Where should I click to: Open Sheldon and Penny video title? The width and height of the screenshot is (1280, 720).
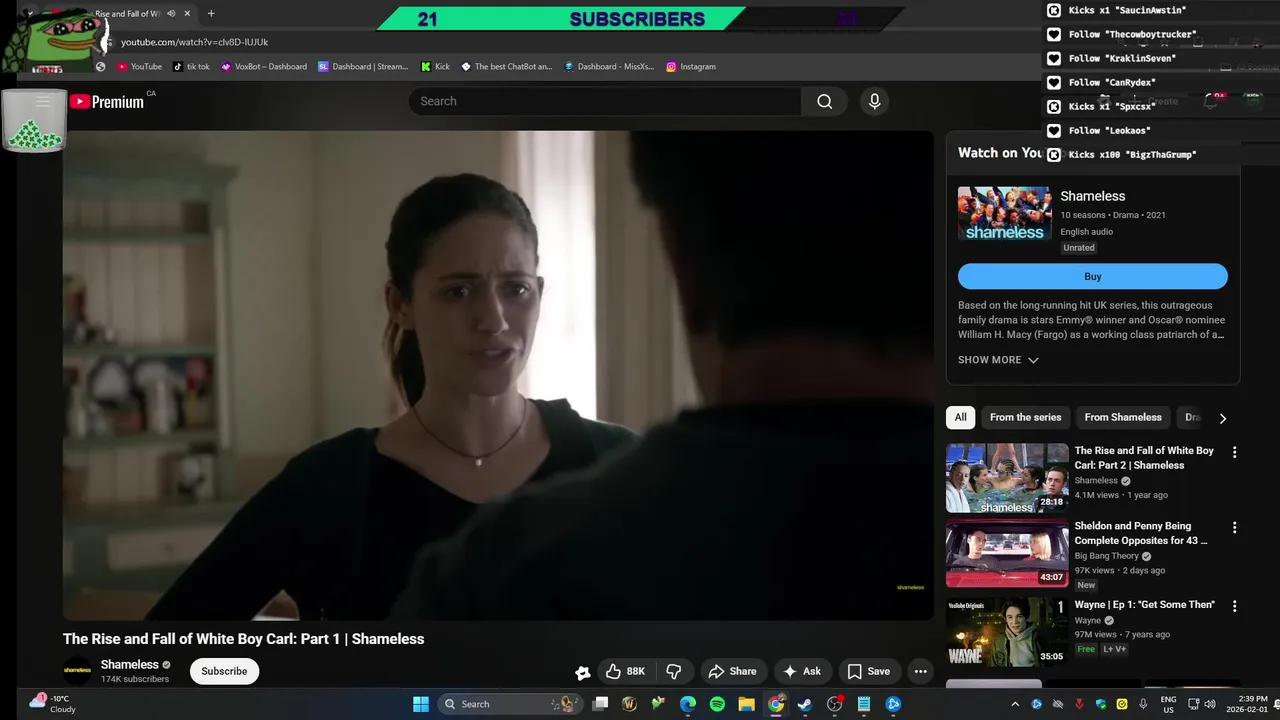click(x=1141, y=533)
